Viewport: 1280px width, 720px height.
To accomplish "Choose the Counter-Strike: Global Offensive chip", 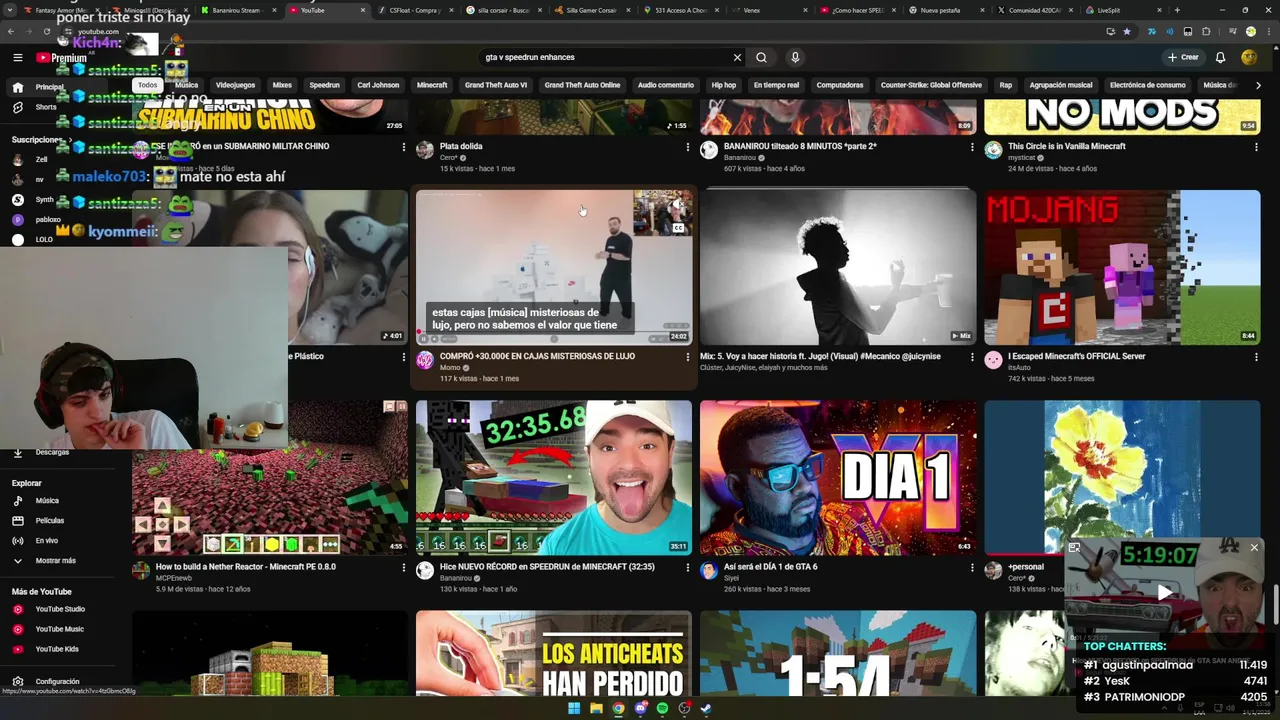I will point(931,85).
